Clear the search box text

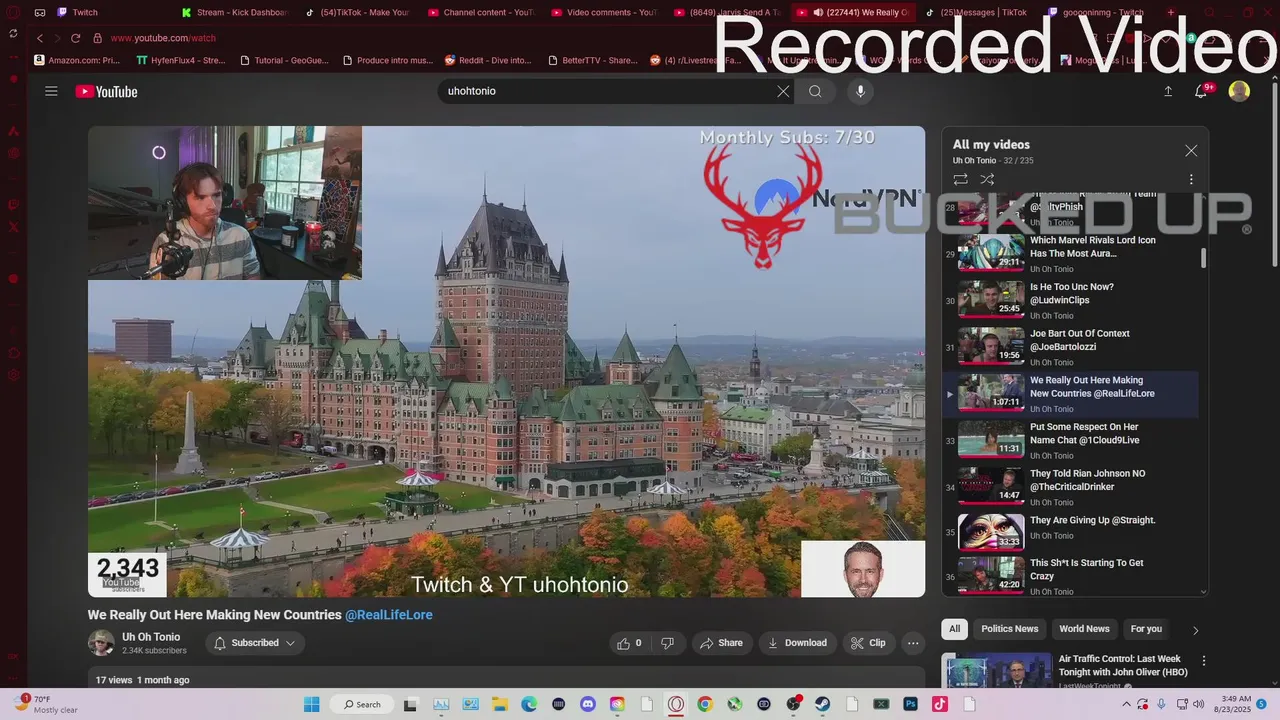point(783,91)
